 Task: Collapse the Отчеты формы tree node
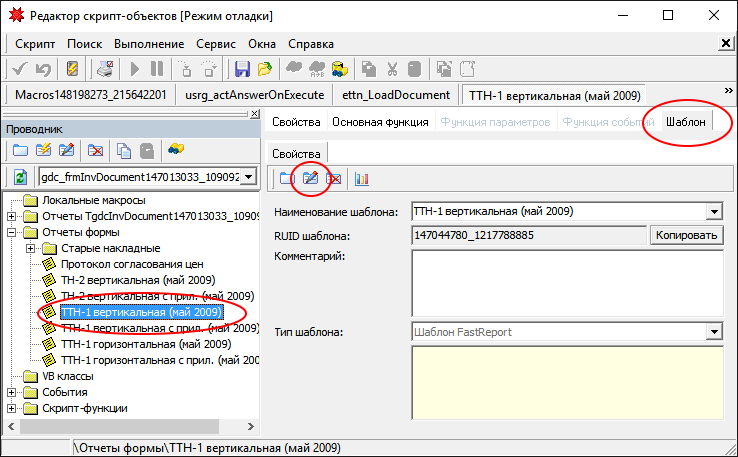click(x=12, y=233)
